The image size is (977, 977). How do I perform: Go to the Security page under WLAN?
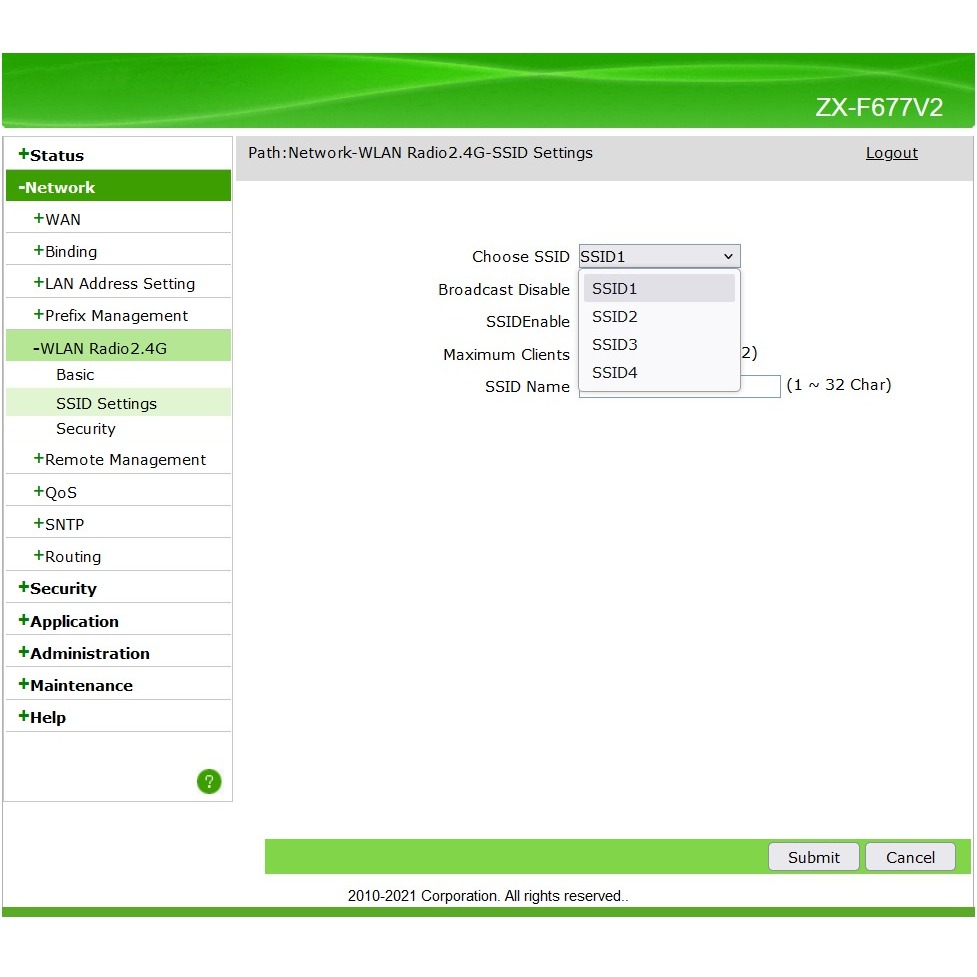[86, 429]
